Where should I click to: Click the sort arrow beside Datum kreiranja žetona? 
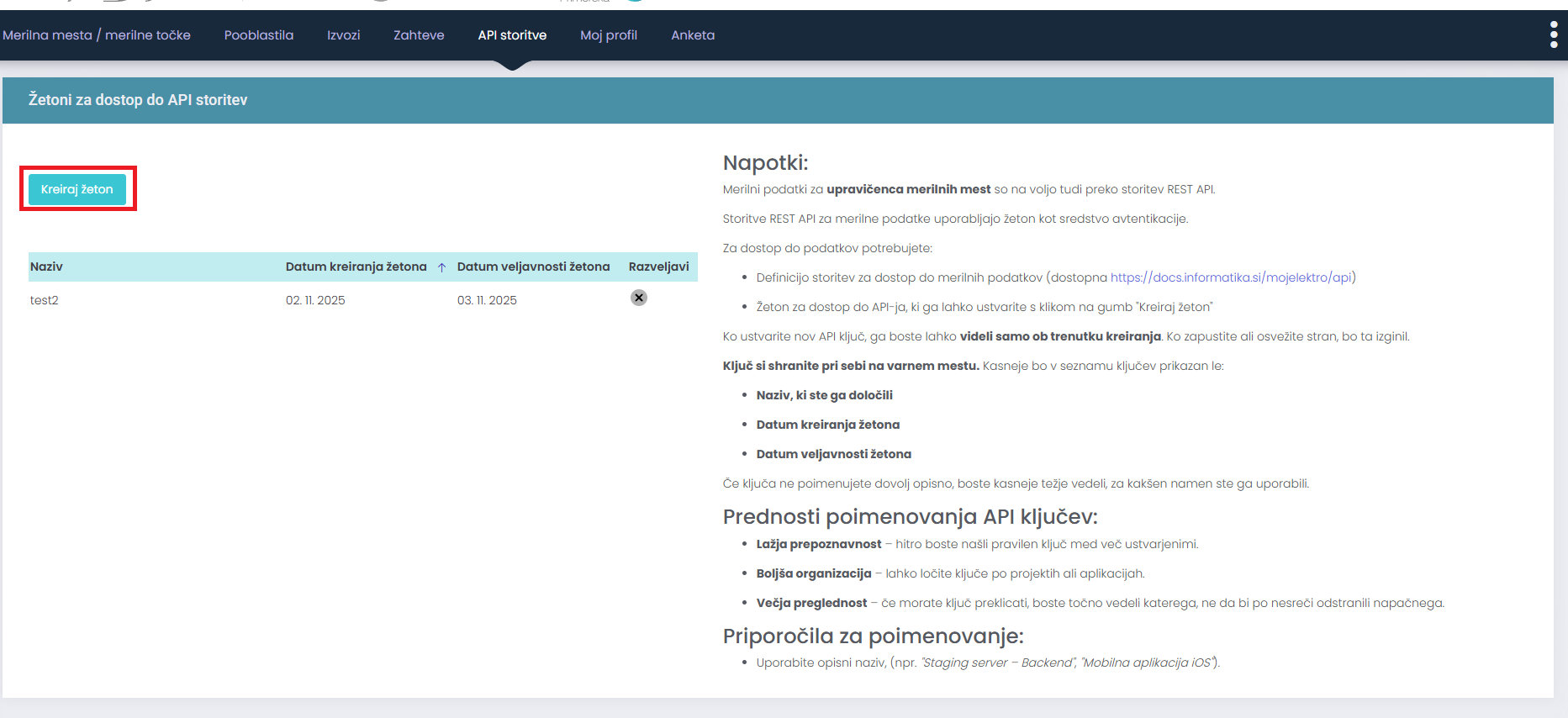(441, 267)
